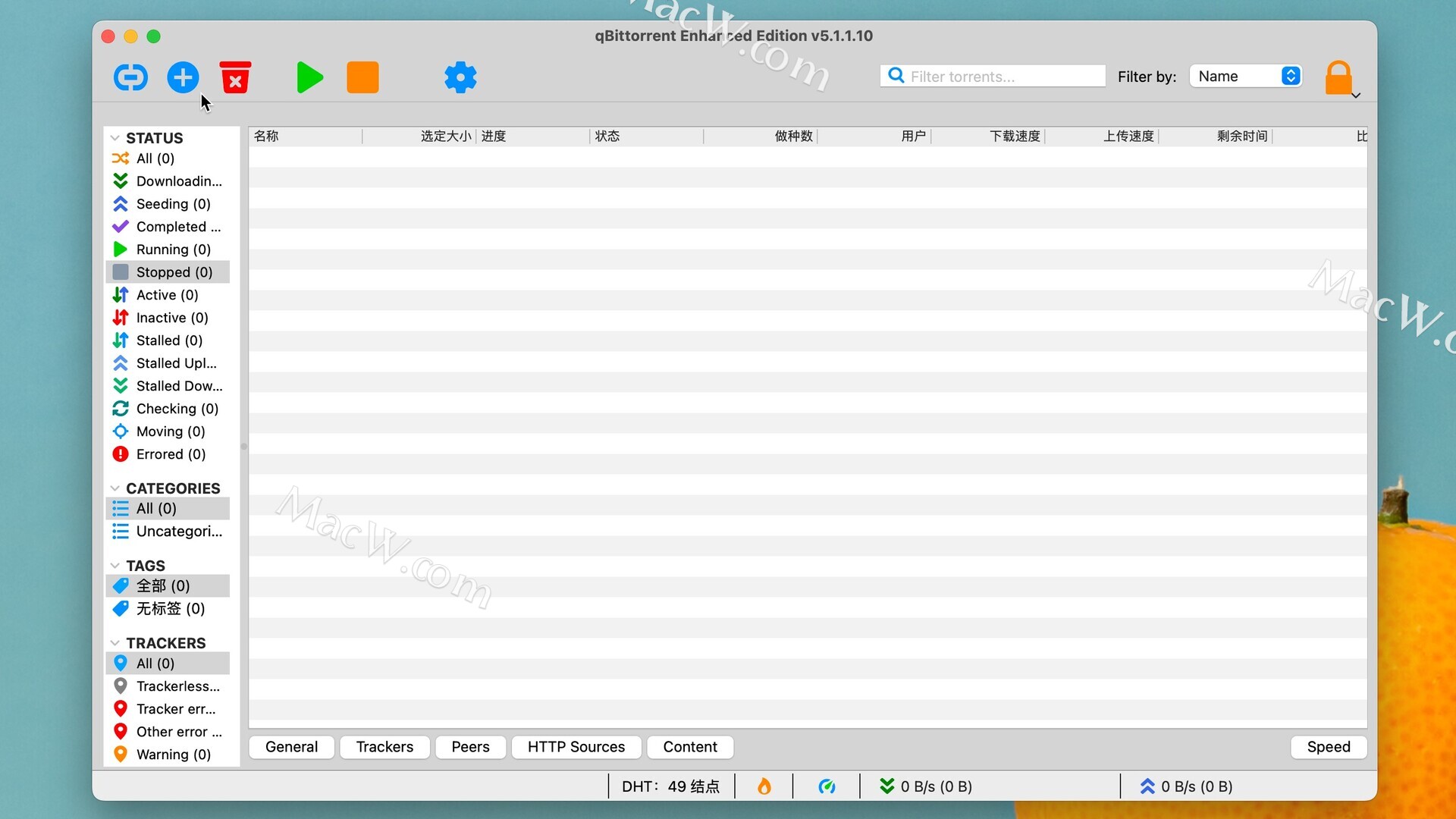Click the green Start torrents play icon

click(309, 77)
